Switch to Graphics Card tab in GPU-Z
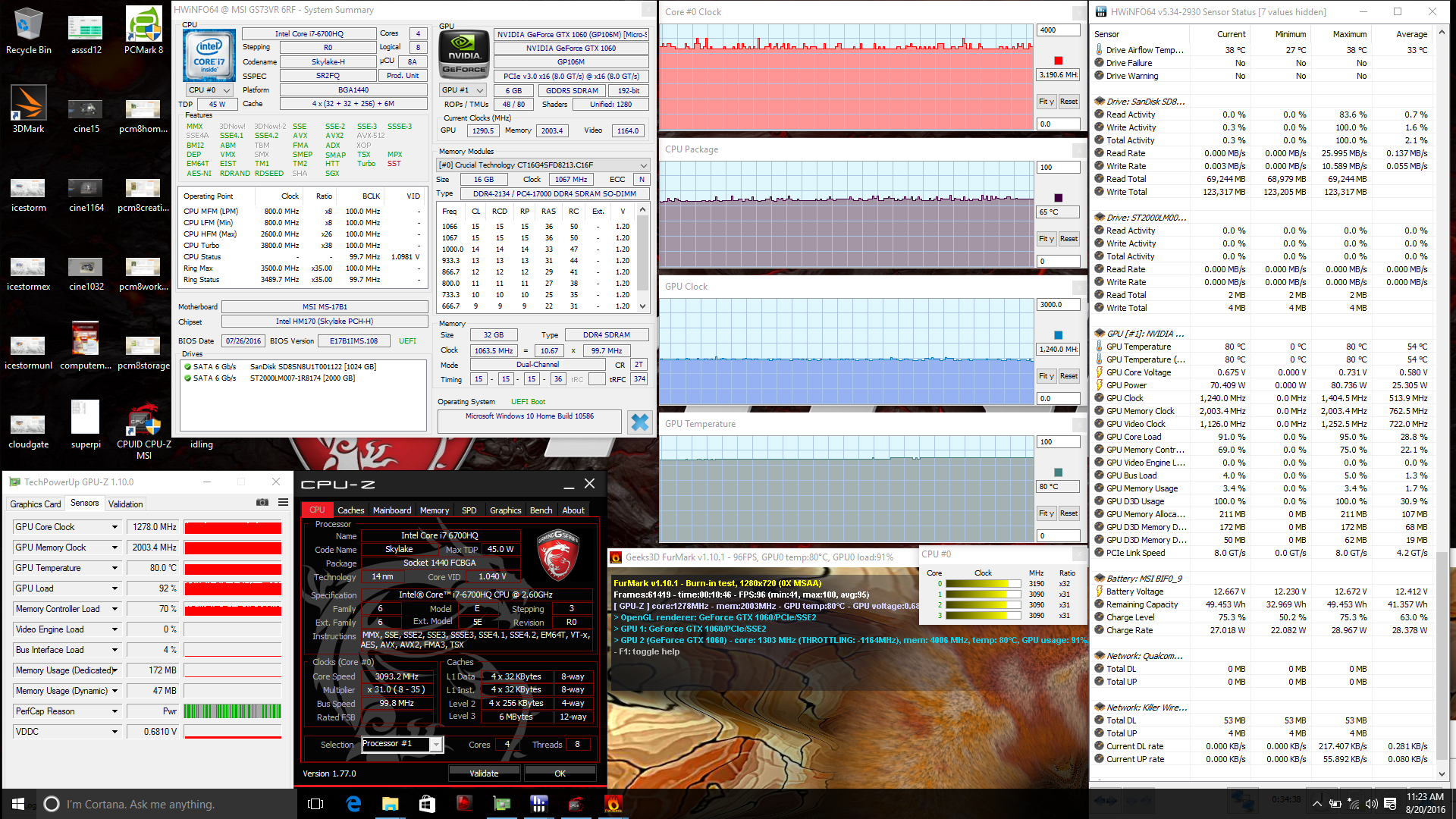1456x819 pixels. coord(35,504)
